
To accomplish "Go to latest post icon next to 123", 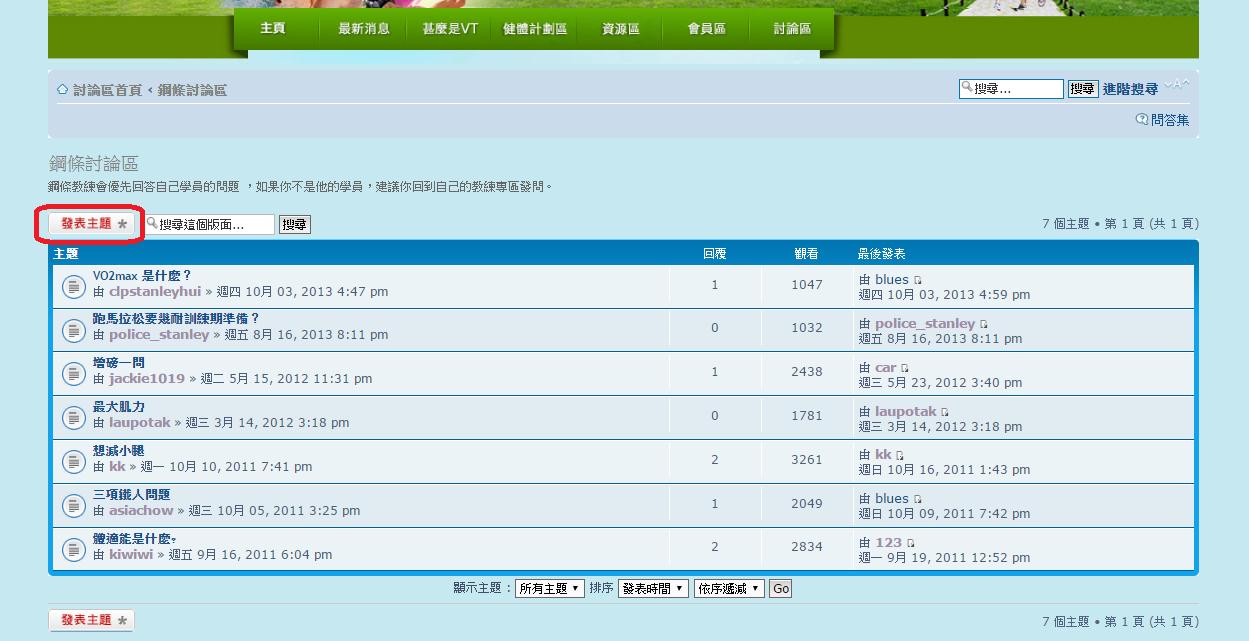I will tap(911, 544).
